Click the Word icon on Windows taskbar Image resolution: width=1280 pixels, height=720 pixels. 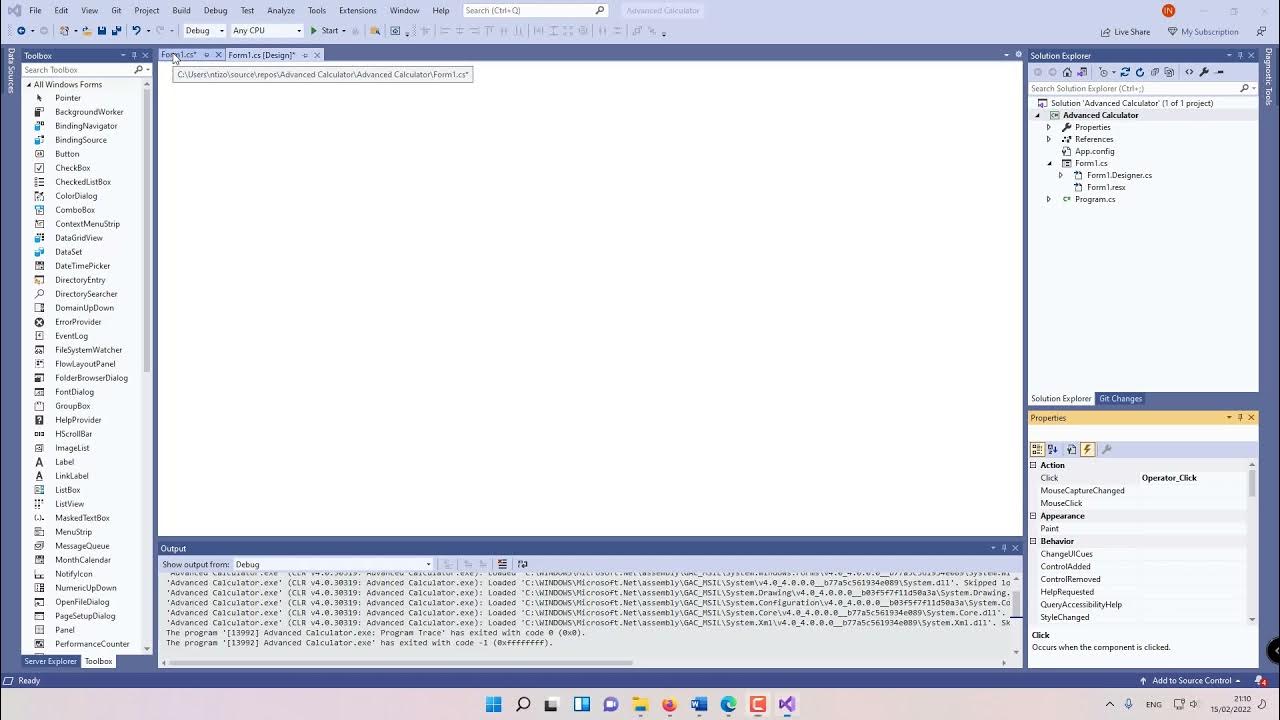coord(699,704)
